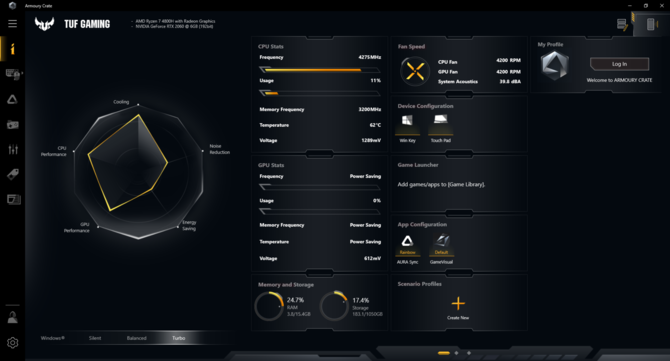
Task: Click the '612mV' GPU voltage value
Action: [372, 258]
